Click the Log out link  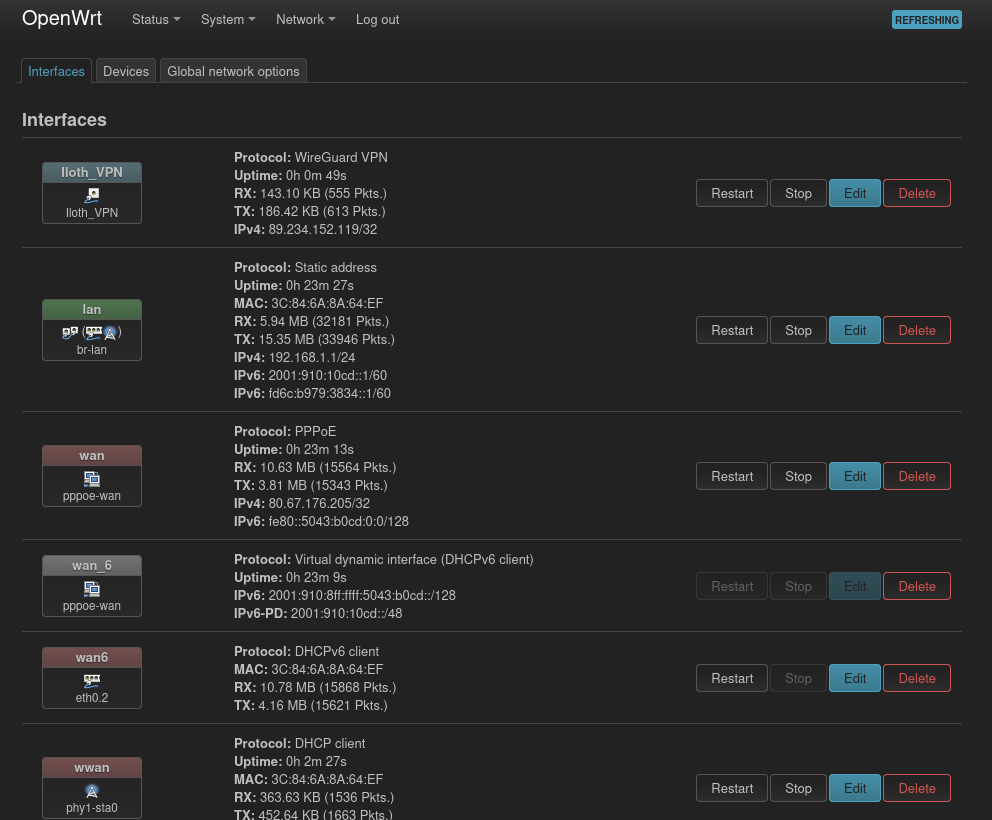coord(377,19)
